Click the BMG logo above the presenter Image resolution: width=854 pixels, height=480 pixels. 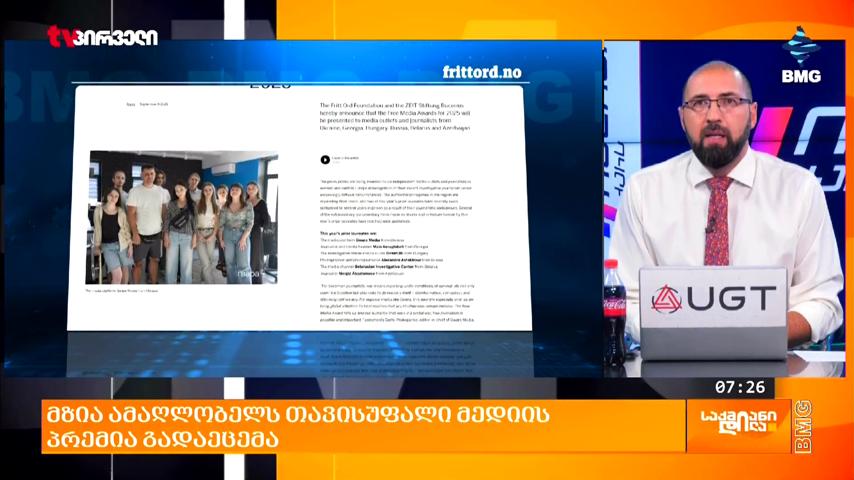tap(801, 56)
